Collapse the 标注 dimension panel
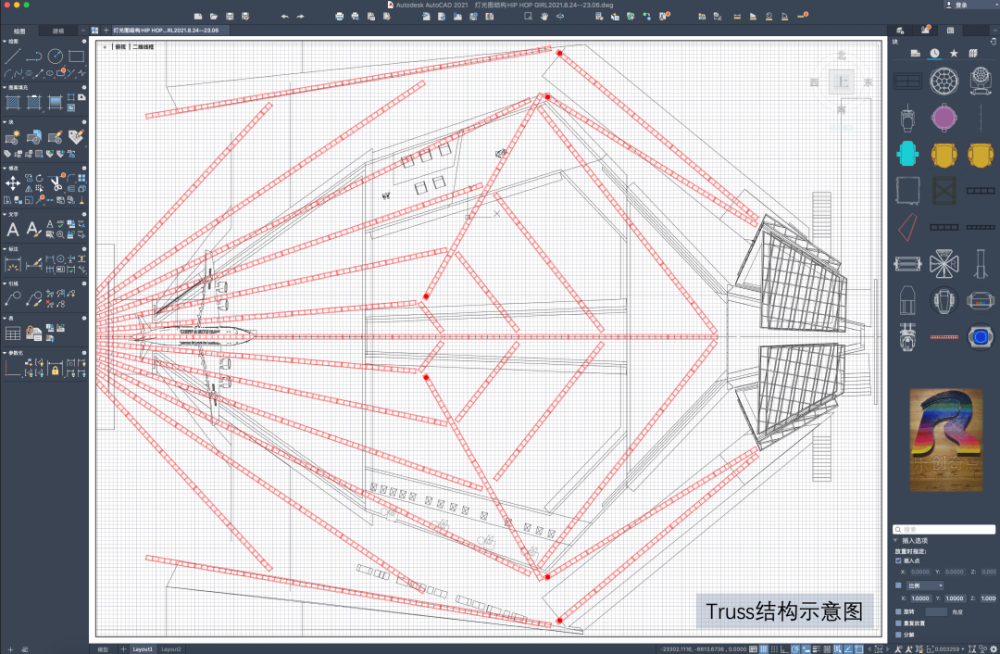The image size is (1000, 654). pos(4,249)
